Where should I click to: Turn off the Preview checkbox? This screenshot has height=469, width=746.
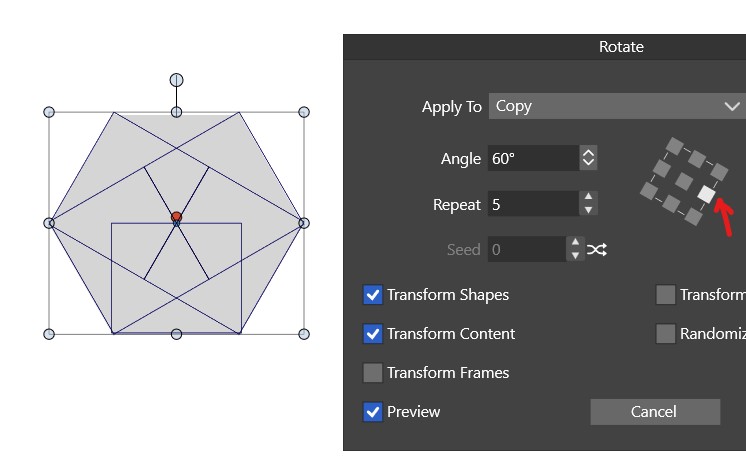372,412
